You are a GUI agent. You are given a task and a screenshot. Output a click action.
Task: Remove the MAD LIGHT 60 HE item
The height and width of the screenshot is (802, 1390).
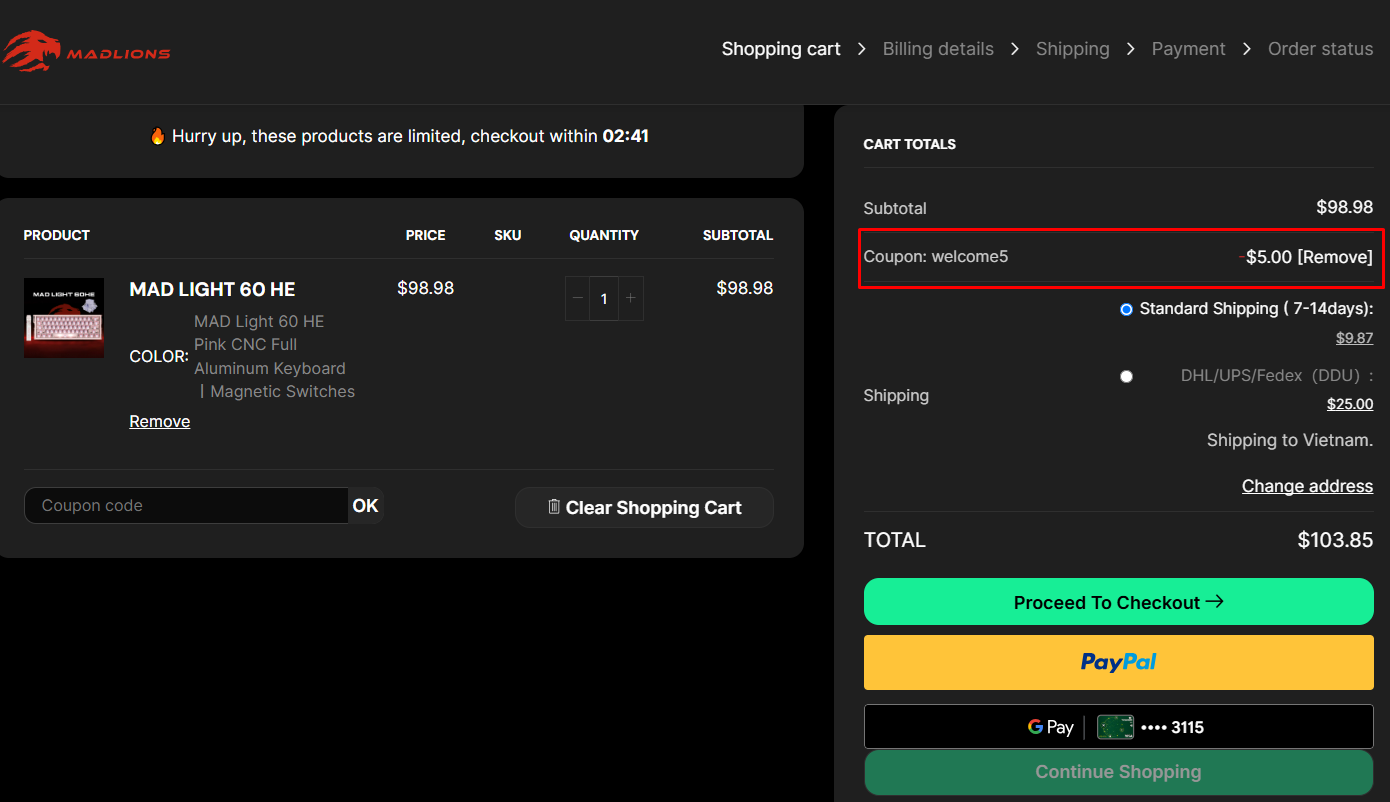coord(160,421)
